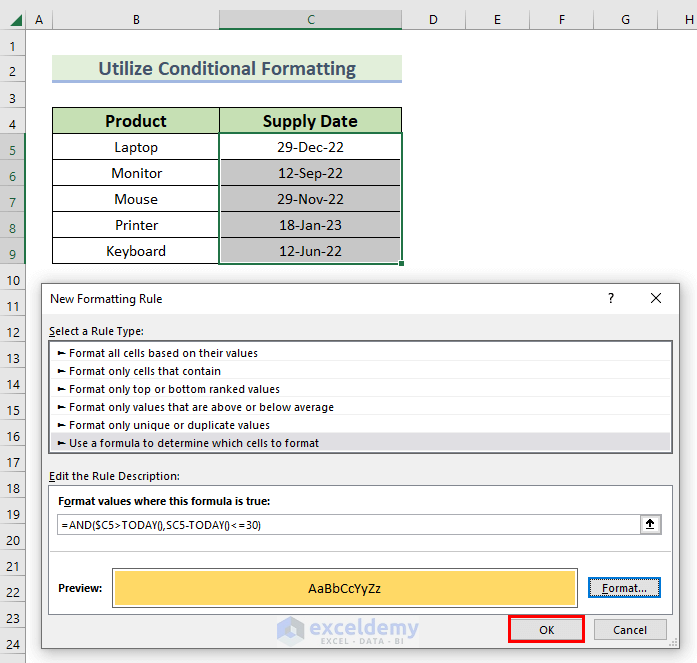The width and height of the screenshot is (697, 663).
Task: Pick 'Format only values that are above or below average'
Action: 201,407
